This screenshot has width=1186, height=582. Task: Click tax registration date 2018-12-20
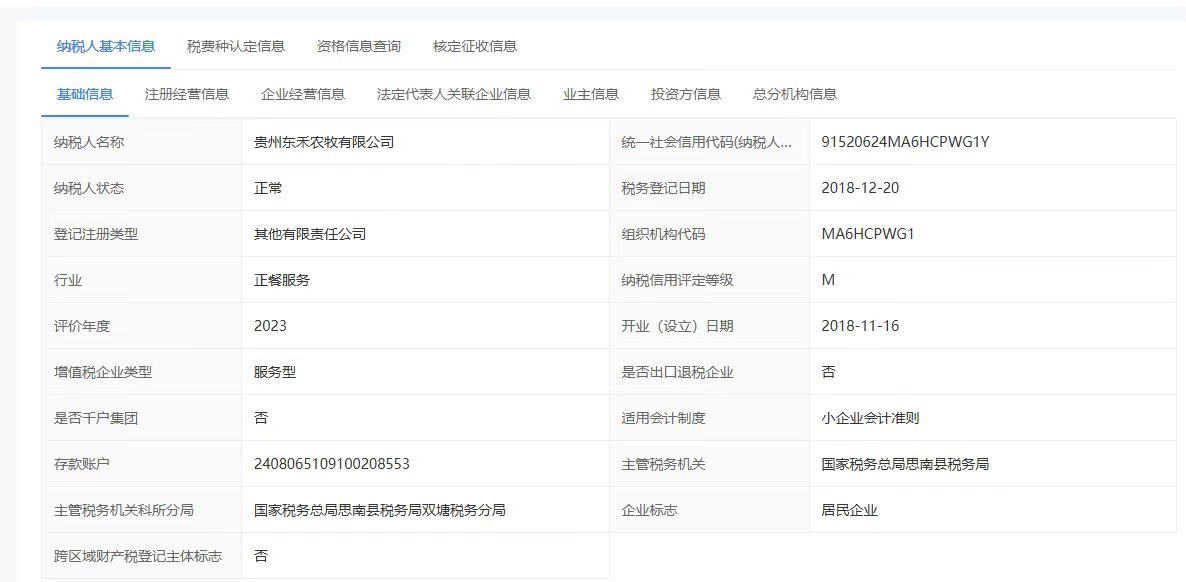coord(861,188)
